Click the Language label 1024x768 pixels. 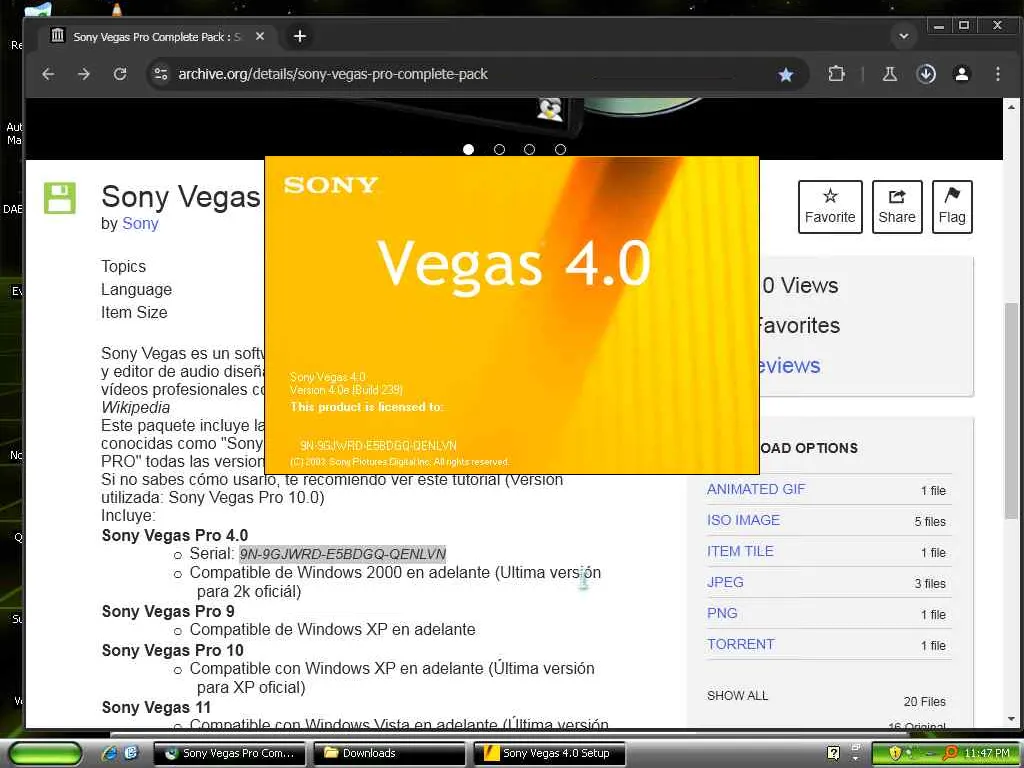pyautogui.click(x=136, y=289)
